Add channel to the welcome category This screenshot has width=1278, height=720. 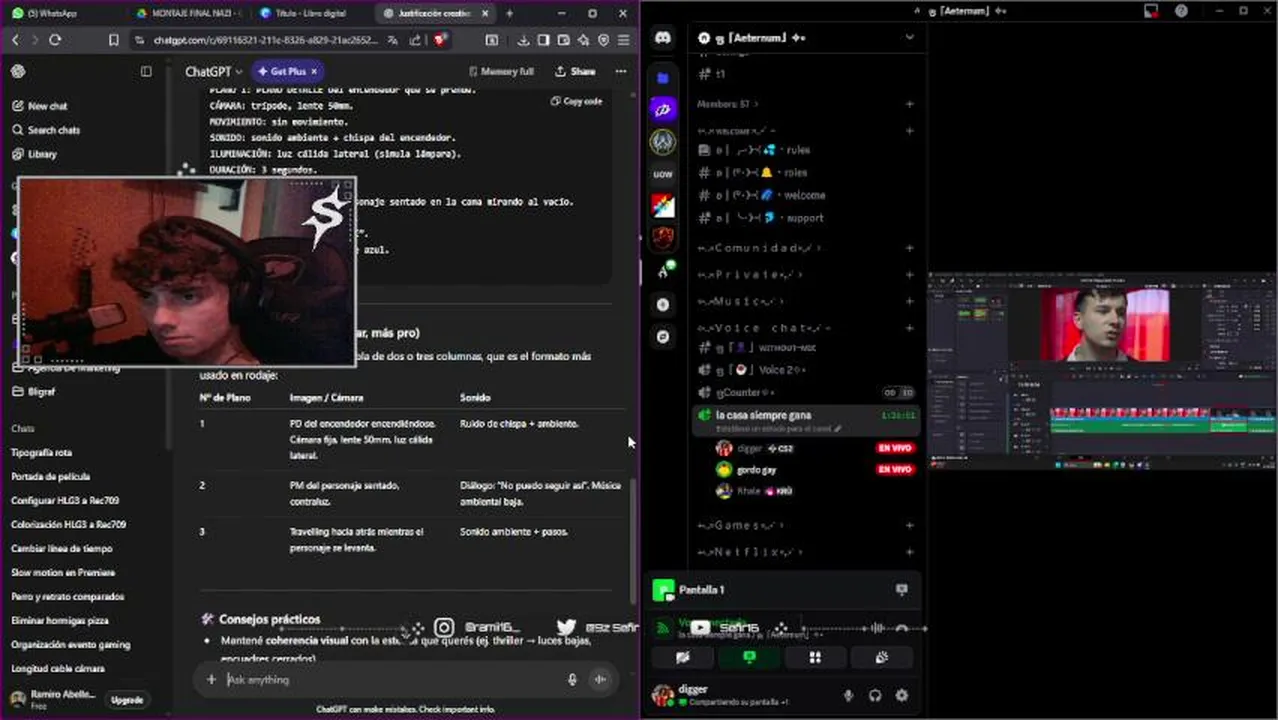click(909, 130)
